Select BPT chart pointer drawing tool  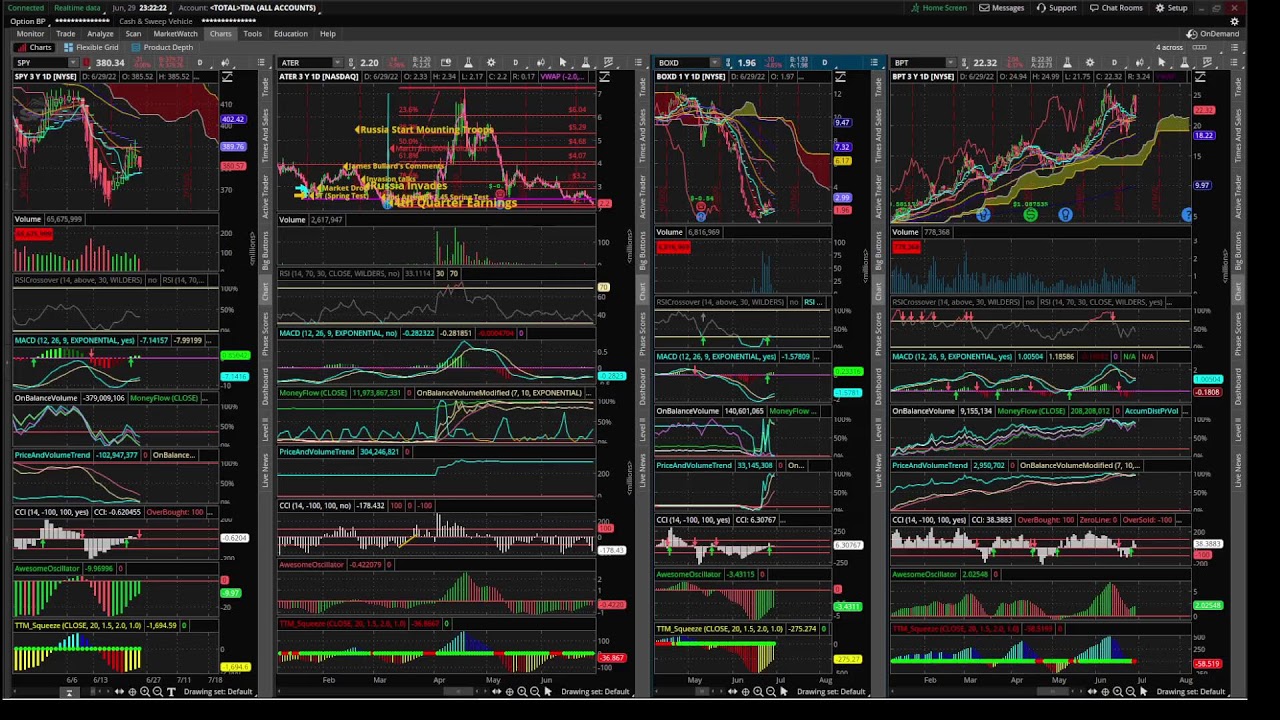point(1162,63)
